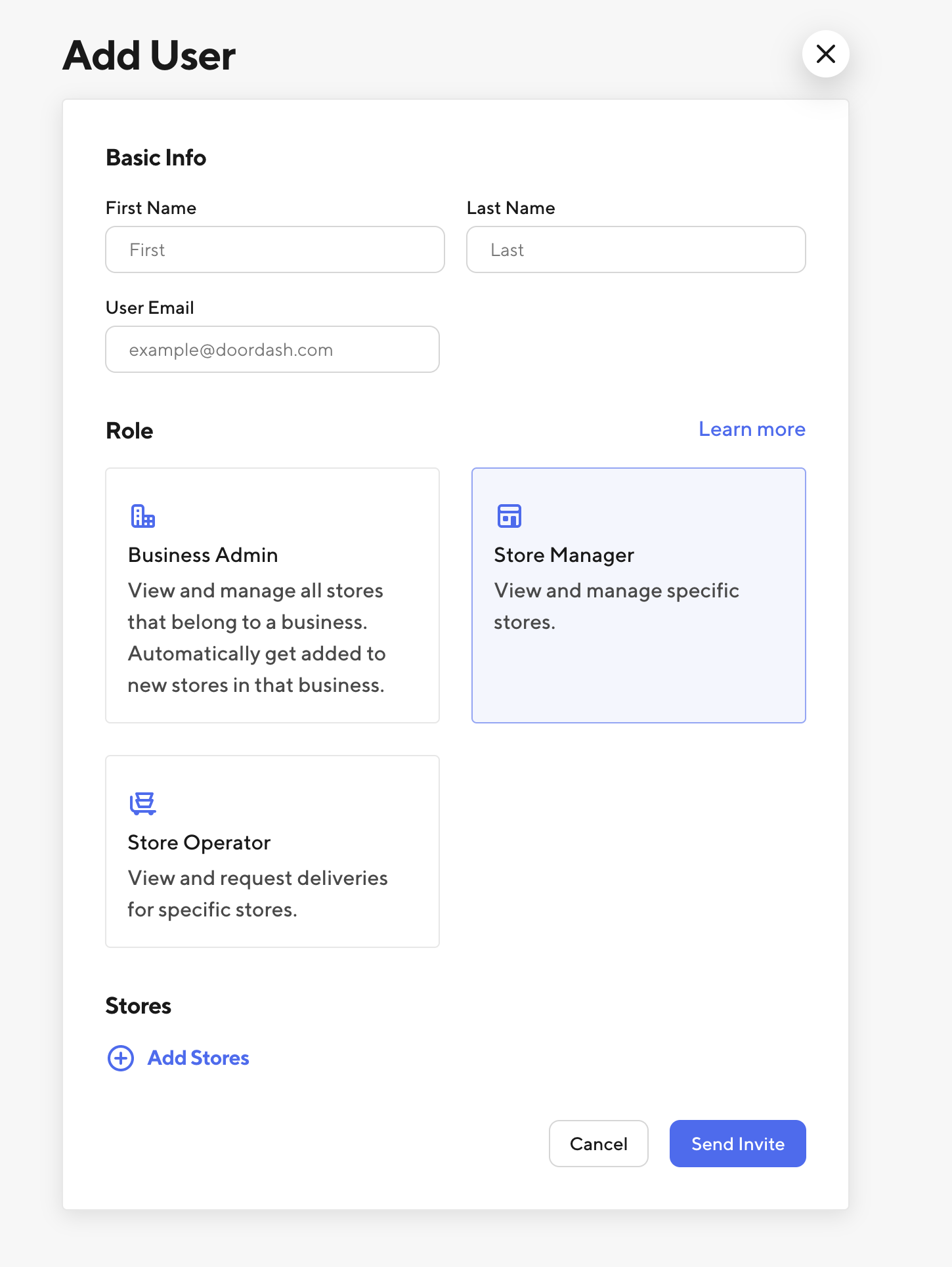Click the Store Operator cart icon
The width and height of the screenshot is (952, 1267).
142,803
